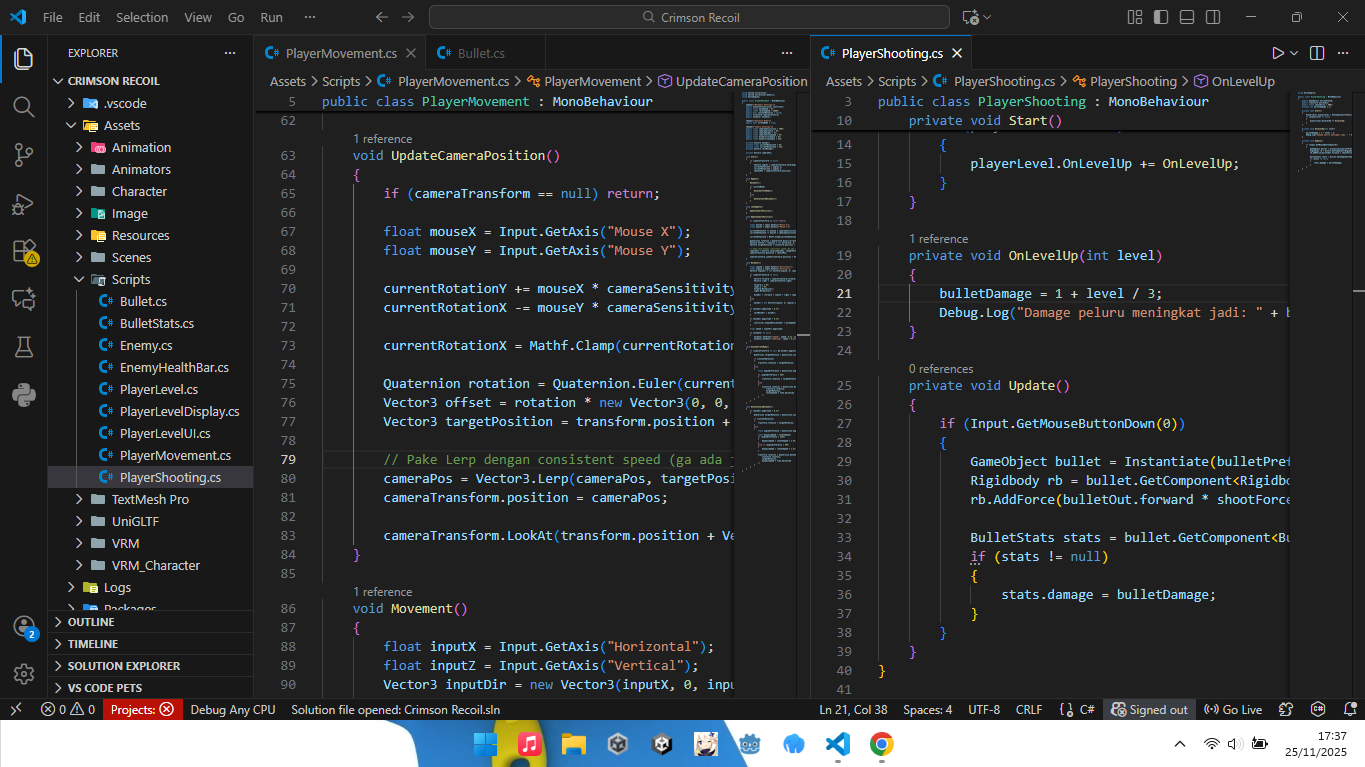The height and width of the screenshot is (767, 1365).
Task: Toggle the bottom panel layout button
Action: click(1186, 17)
